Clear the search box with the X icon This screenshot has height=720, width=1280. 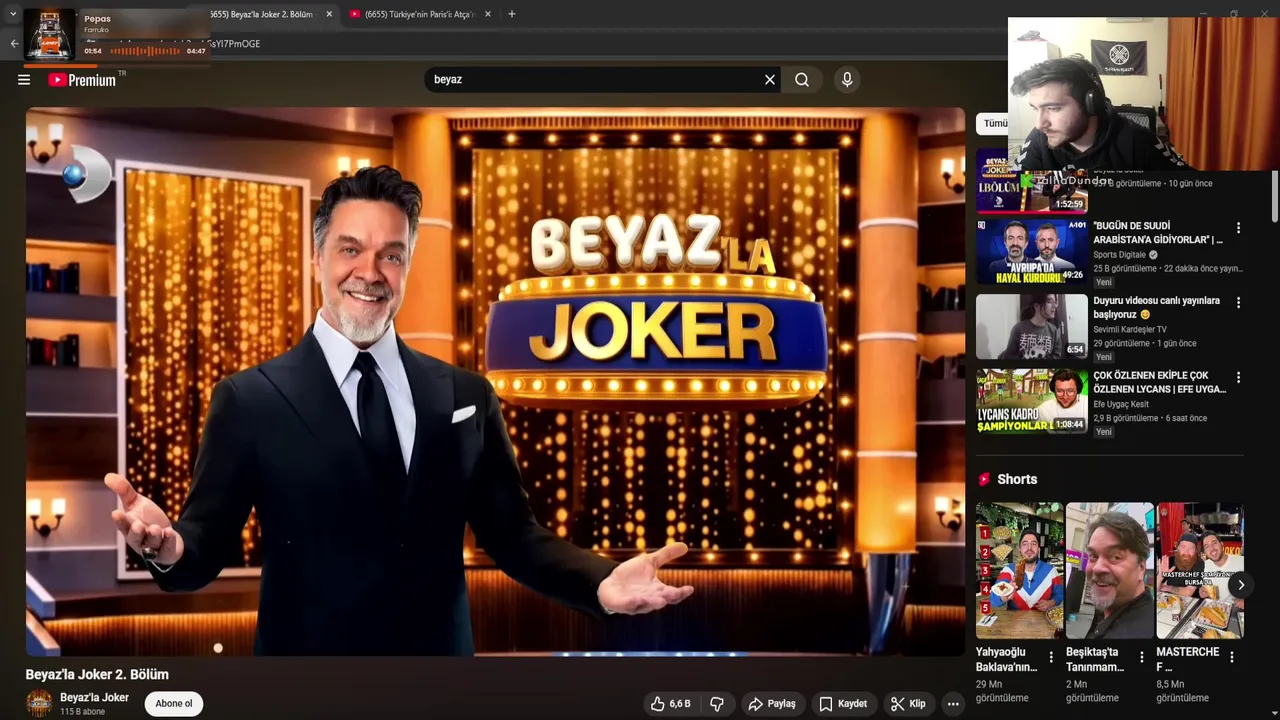click(x=770, y=80)
